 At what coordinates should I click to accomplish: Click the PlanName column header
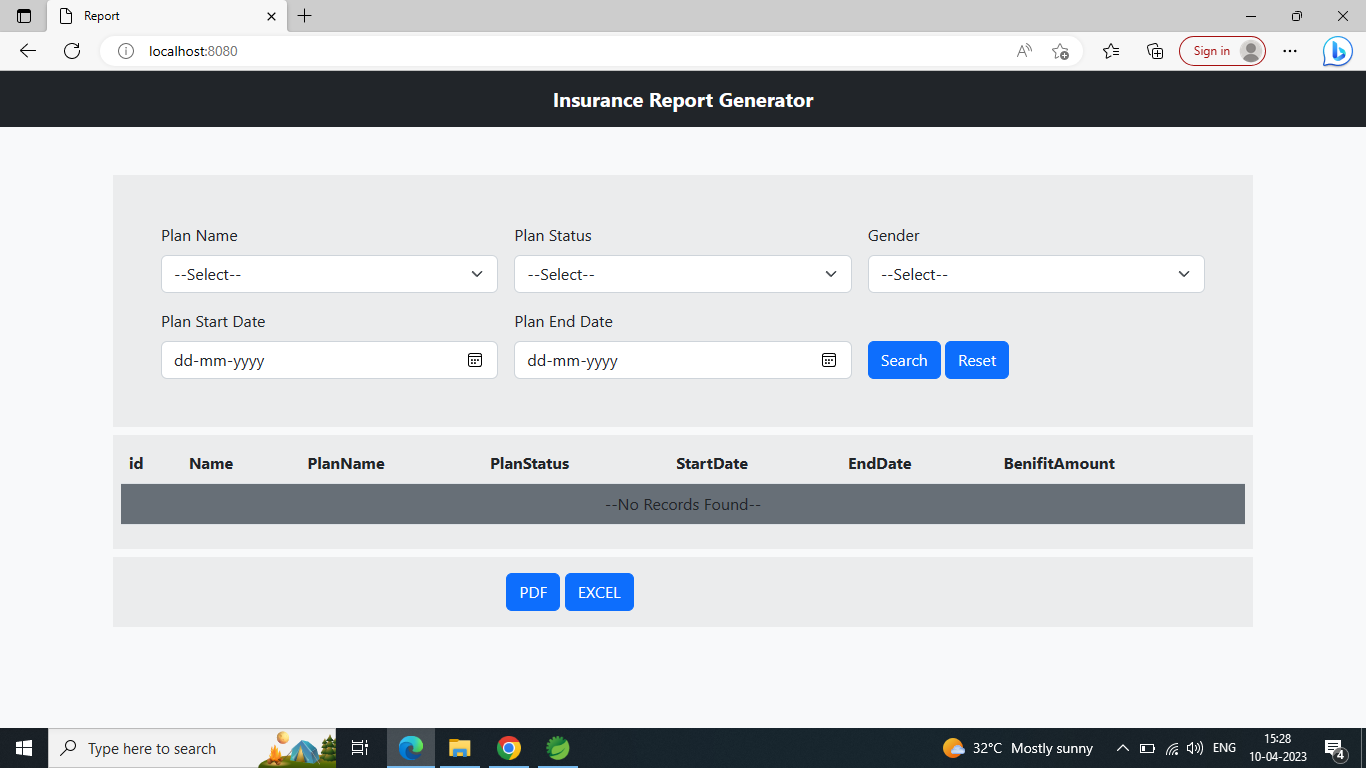[346, 463]
